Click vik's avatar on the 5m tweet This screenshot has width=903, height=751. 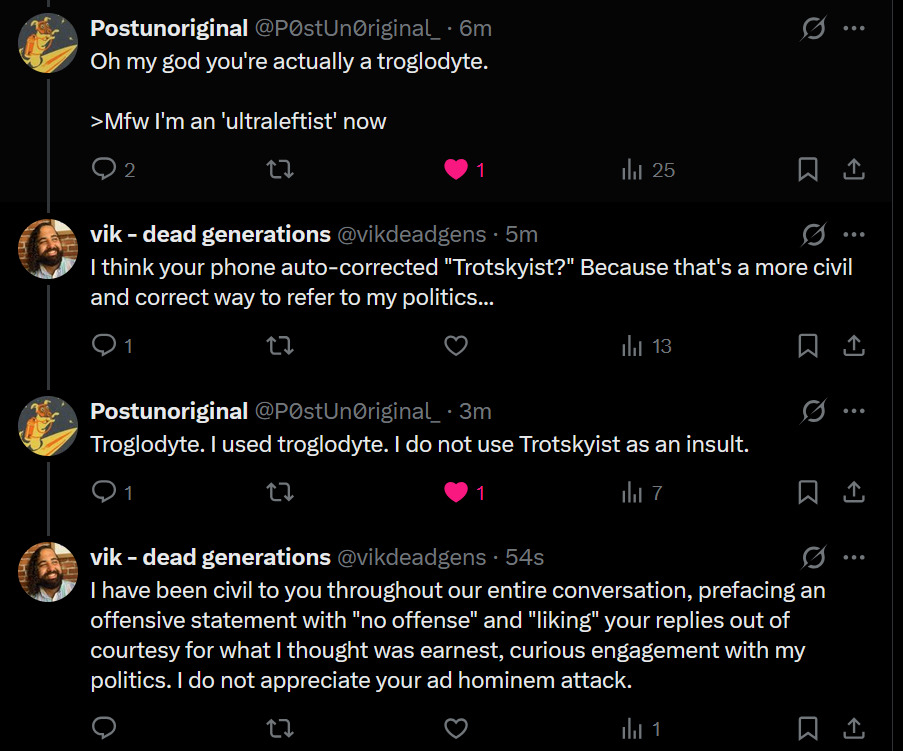click(48, 249)
